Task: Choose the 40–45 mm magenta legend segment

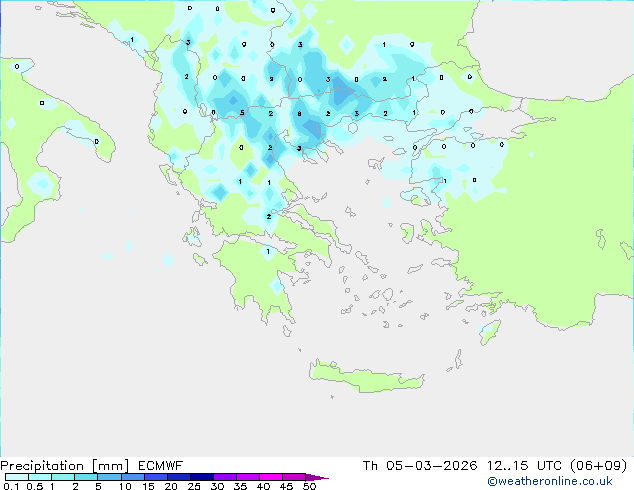Action: [271, 477]
